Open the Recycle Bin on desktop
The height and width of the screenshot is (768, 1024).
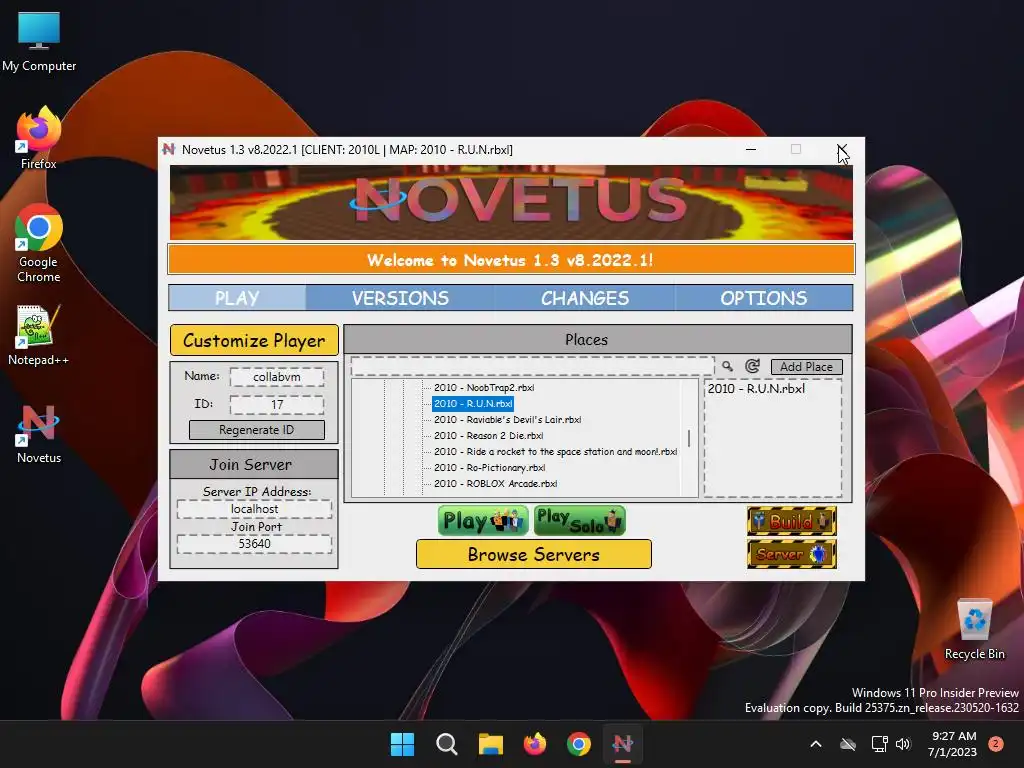pyautogui.click(x=974, y=629)
